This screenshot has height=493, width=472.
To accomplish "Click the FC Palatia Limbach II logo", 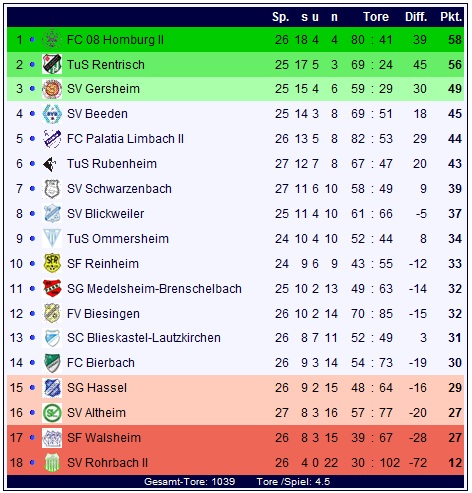I will [52, 139].
